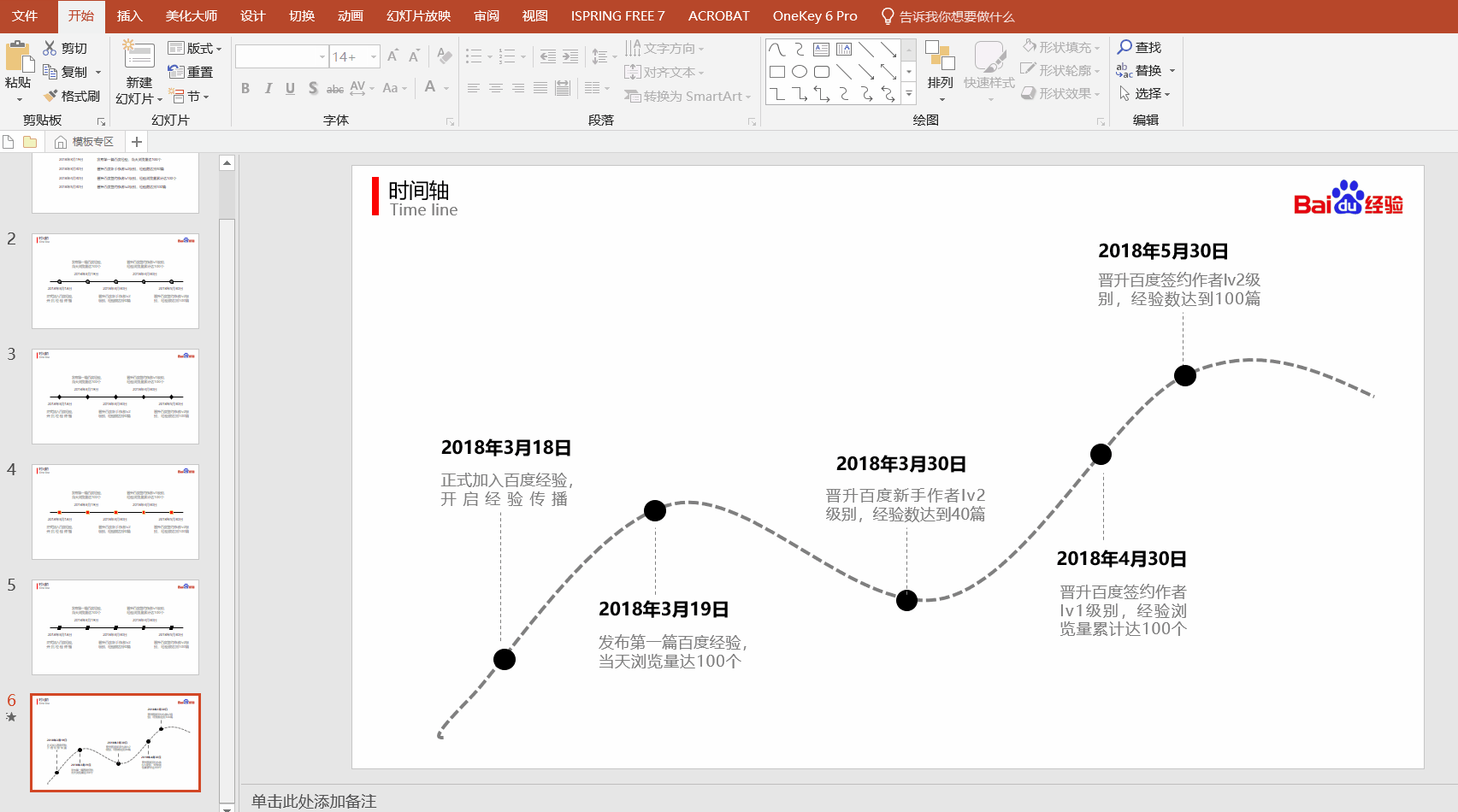Viewport: 1458px width, 812px height.
Task: Click the font color A button
Action: [430, 87]
